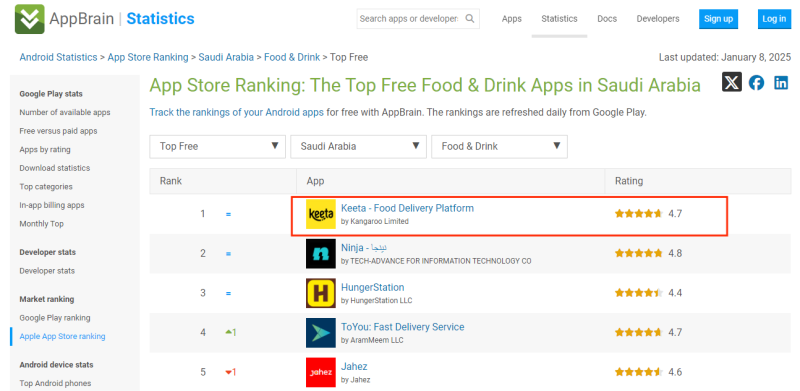
Task: Go to the Apps menu item
Action: point(512,19)
